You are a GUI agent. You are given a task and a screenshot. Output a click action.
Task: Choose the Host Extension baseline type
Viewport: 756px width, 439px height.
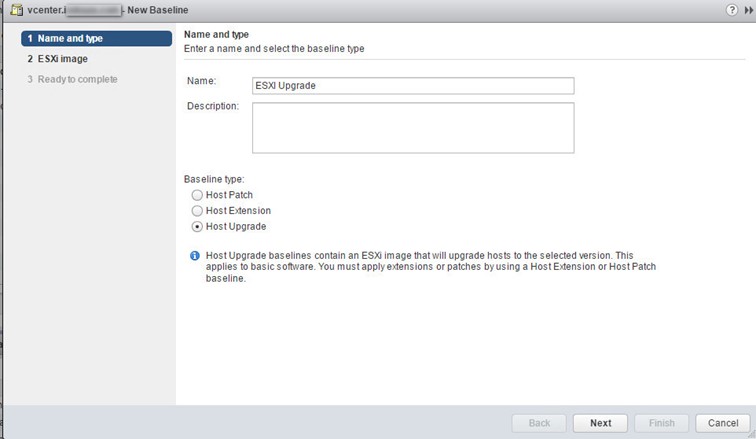click(x=197, y=211)
